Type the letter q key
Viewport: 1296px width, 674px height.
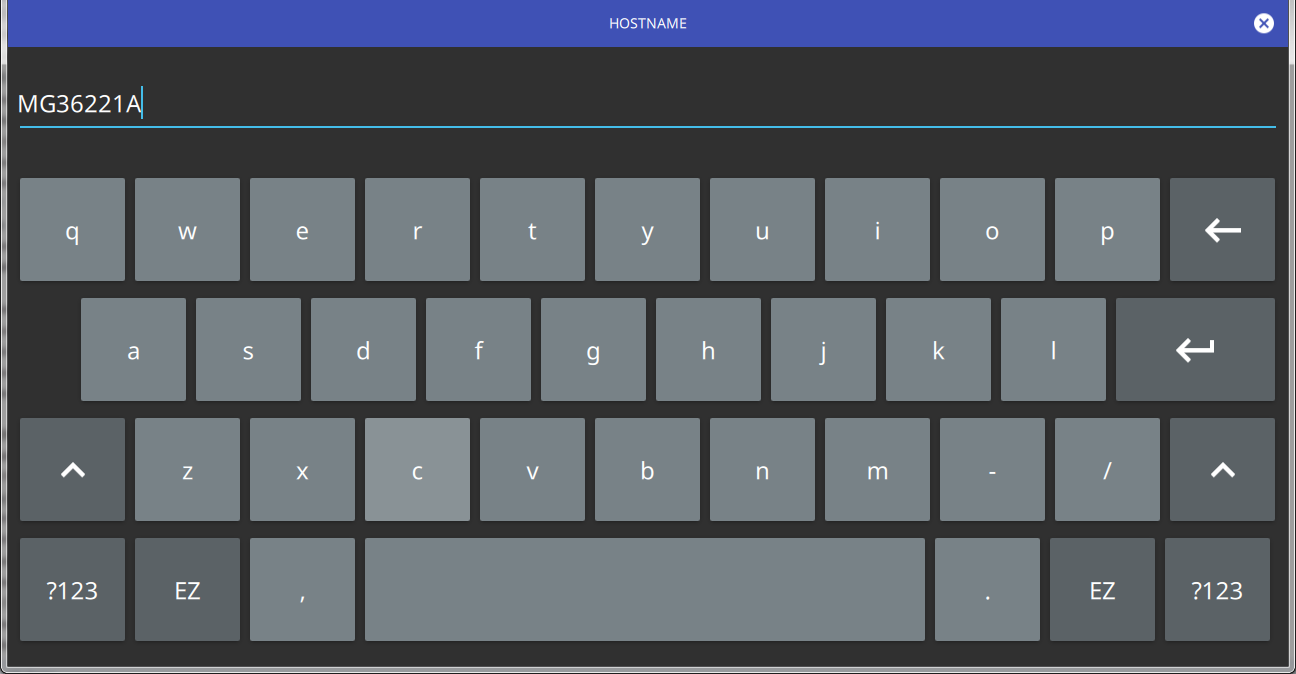pos(72,230)
